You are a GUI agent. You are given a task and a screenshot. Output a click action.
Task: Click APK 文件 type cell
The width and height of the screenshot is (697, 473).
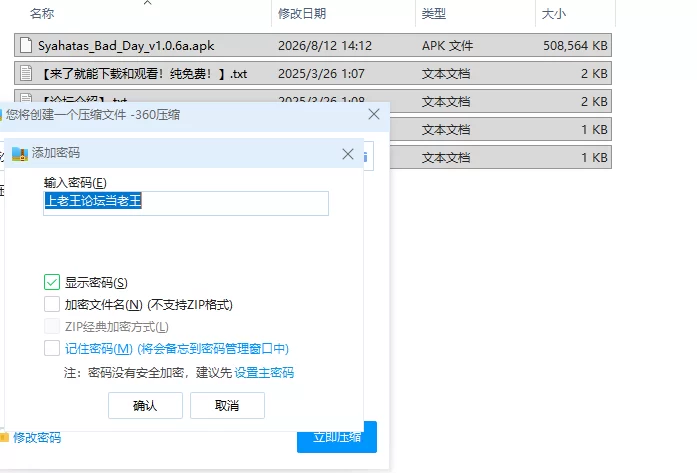point(447,45)
